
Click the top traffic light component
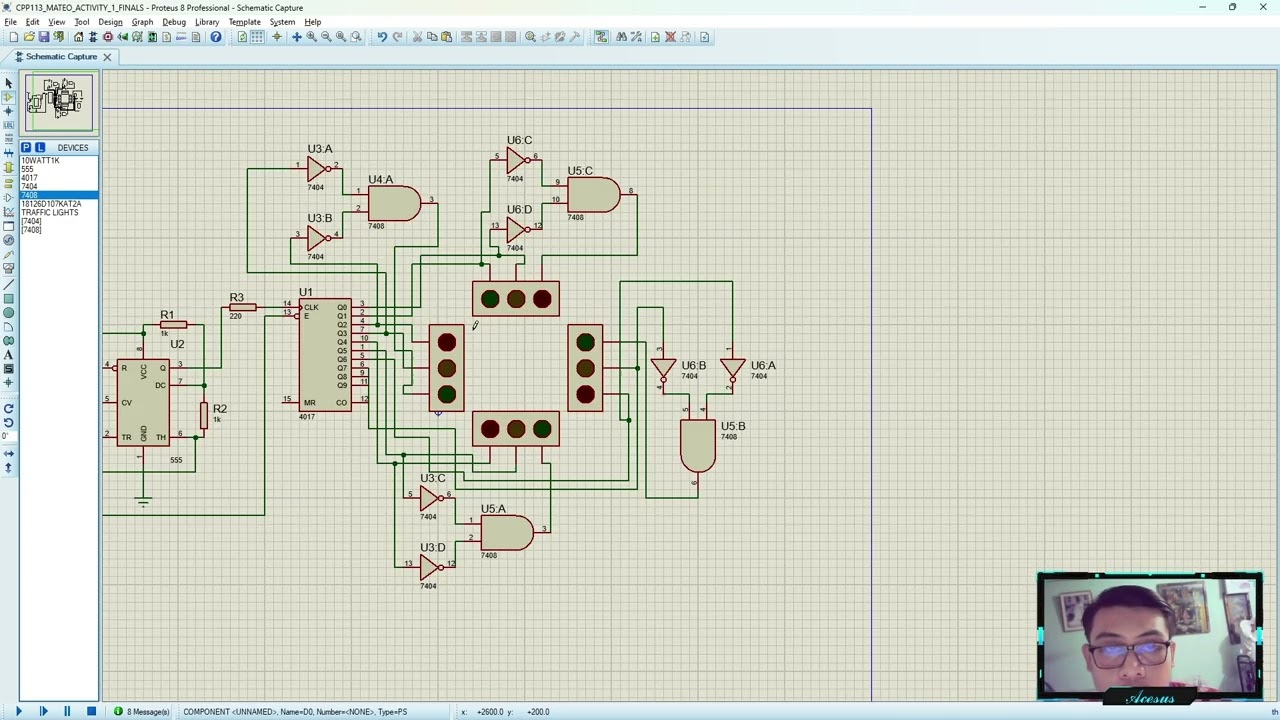(516, 299)
